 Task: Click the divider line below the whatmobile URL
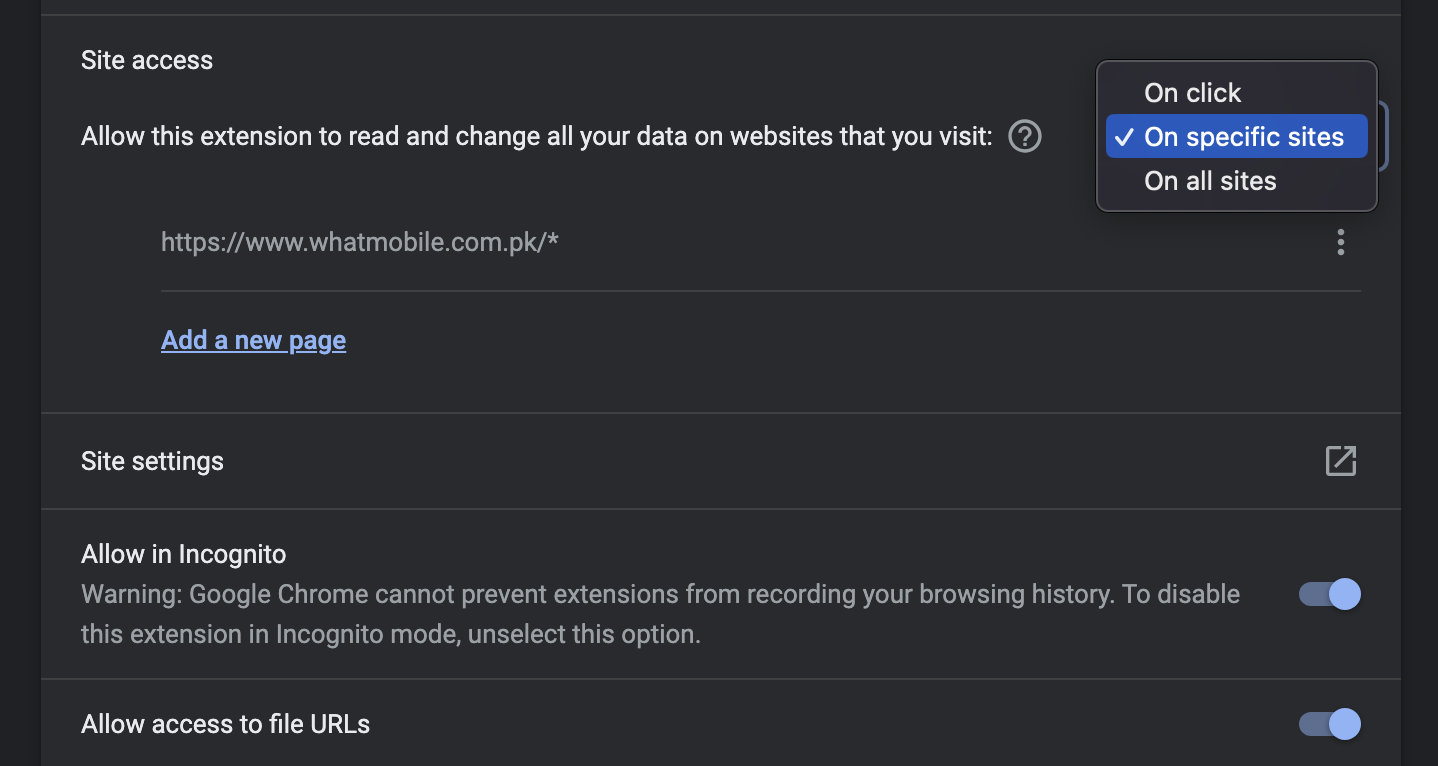point(761,291)
